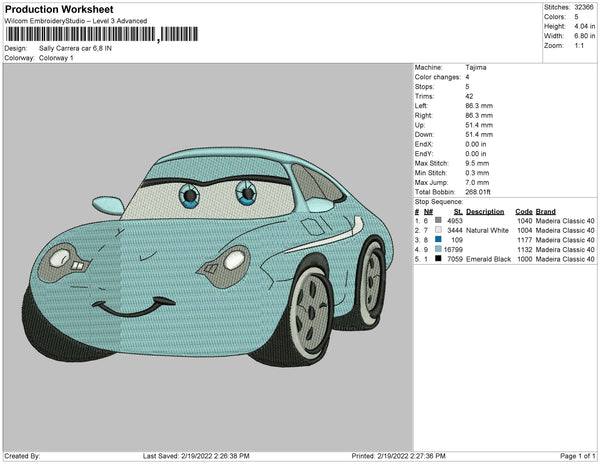This screenshot has height=464, width=600.
Task: Click the gray color swatch in stop 1
Action: [x=440, y=221]
